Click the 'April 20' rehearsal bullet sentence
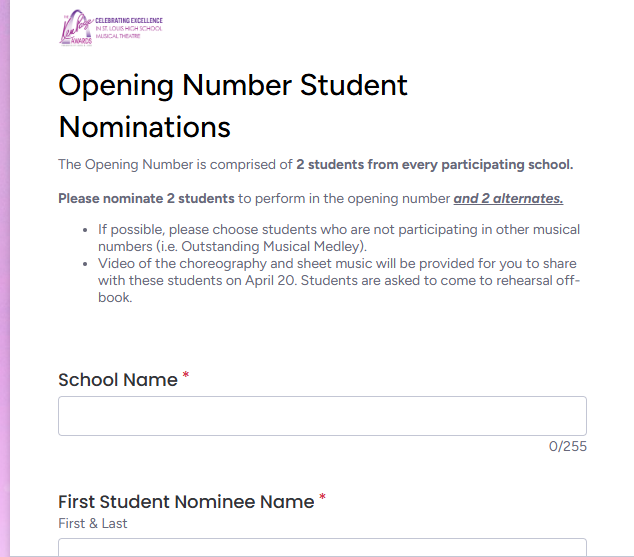 tap(339, 281)
